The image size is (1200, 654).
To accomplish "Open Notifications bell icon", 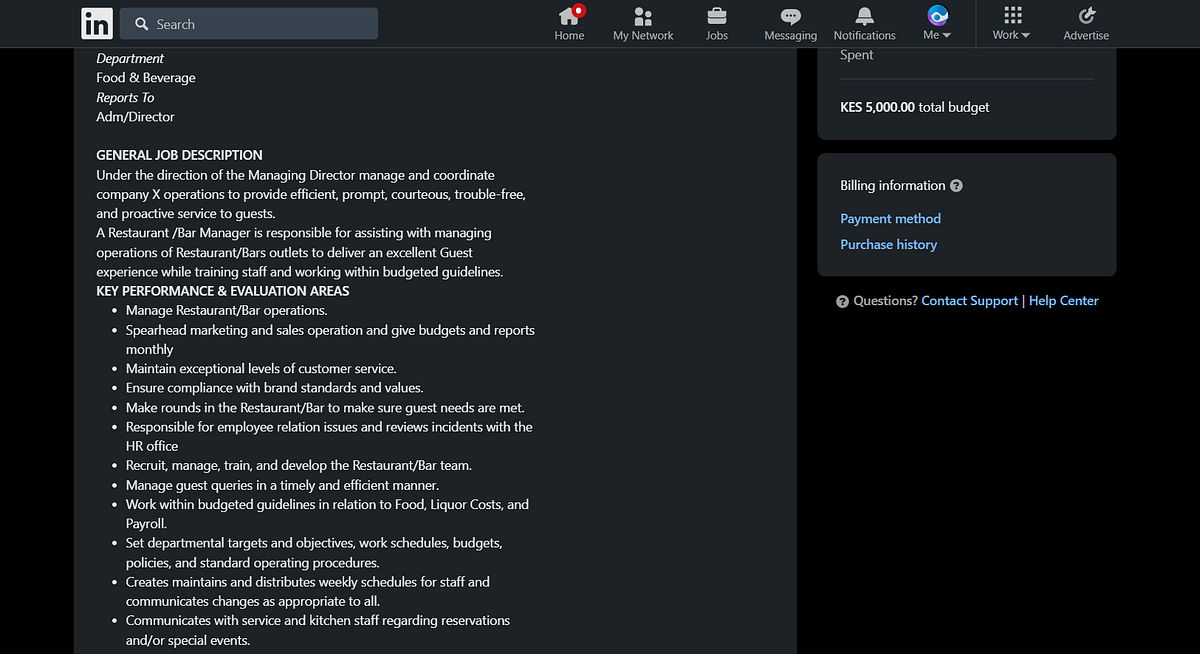I will point(865,16).
